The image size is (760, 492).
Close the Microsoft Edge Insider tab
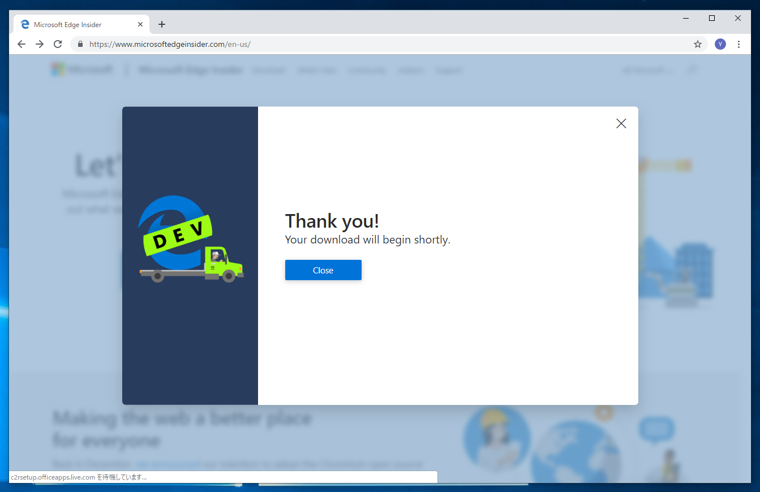140,24
